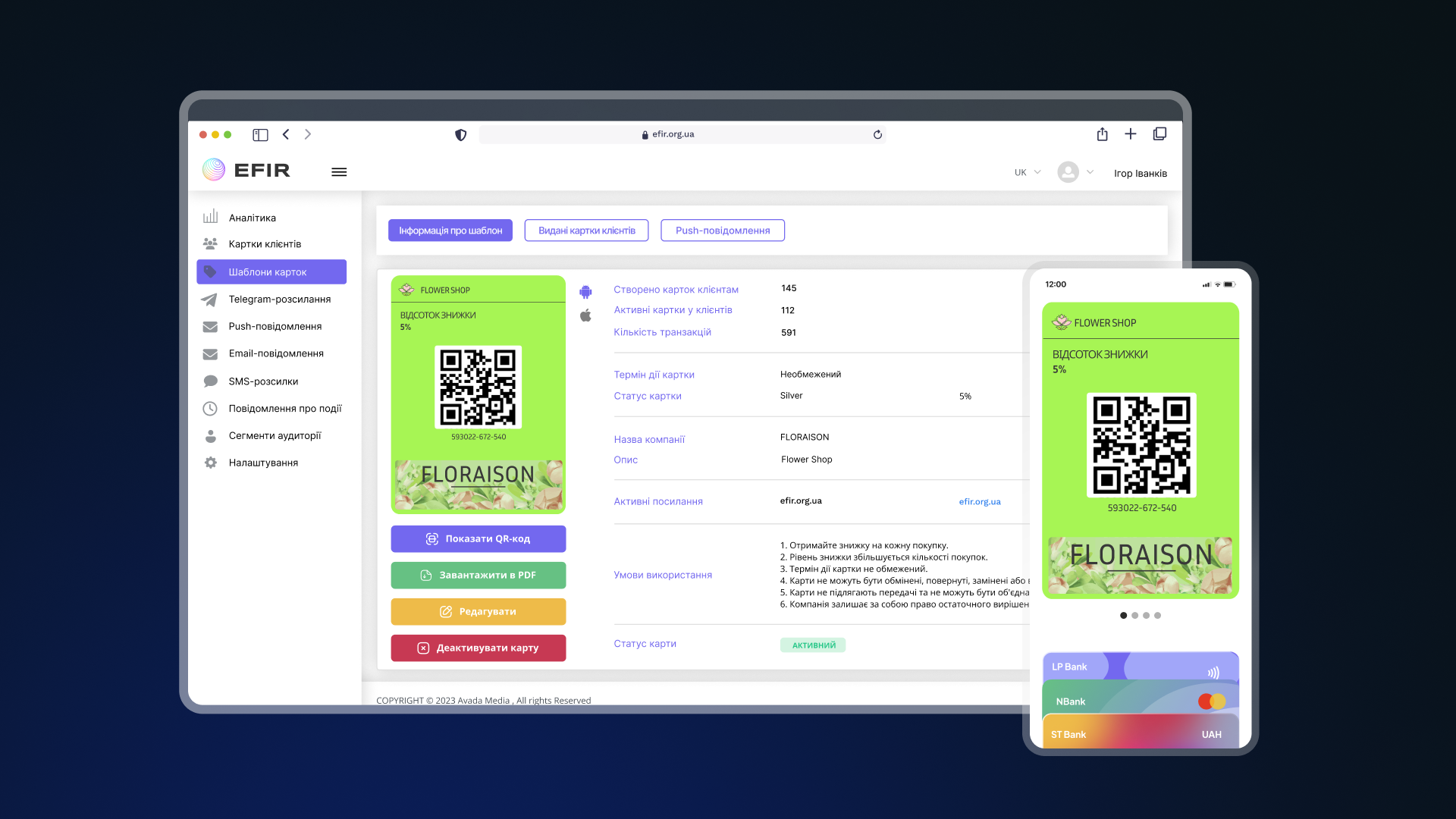Go forward with the browser forward arrow
The height and width of the screenshot is (819, 1456).
tap(308, 134)
